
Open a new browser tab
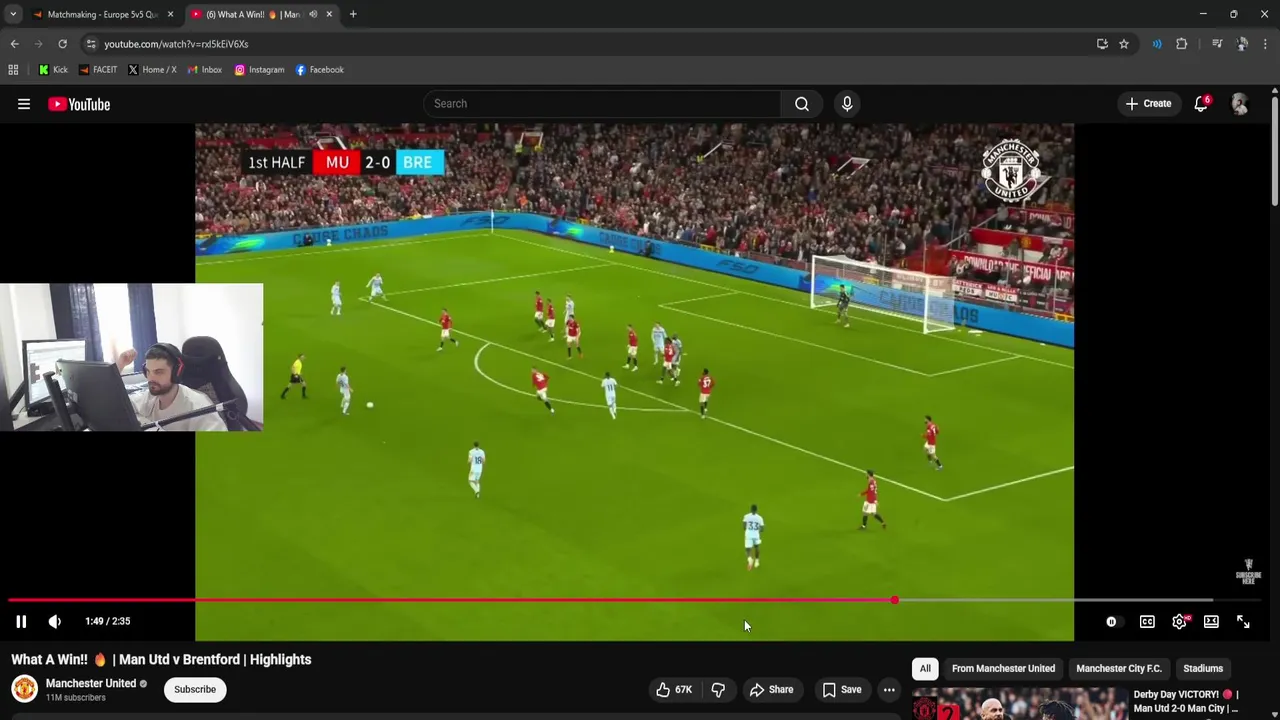[x=353, y=14]
